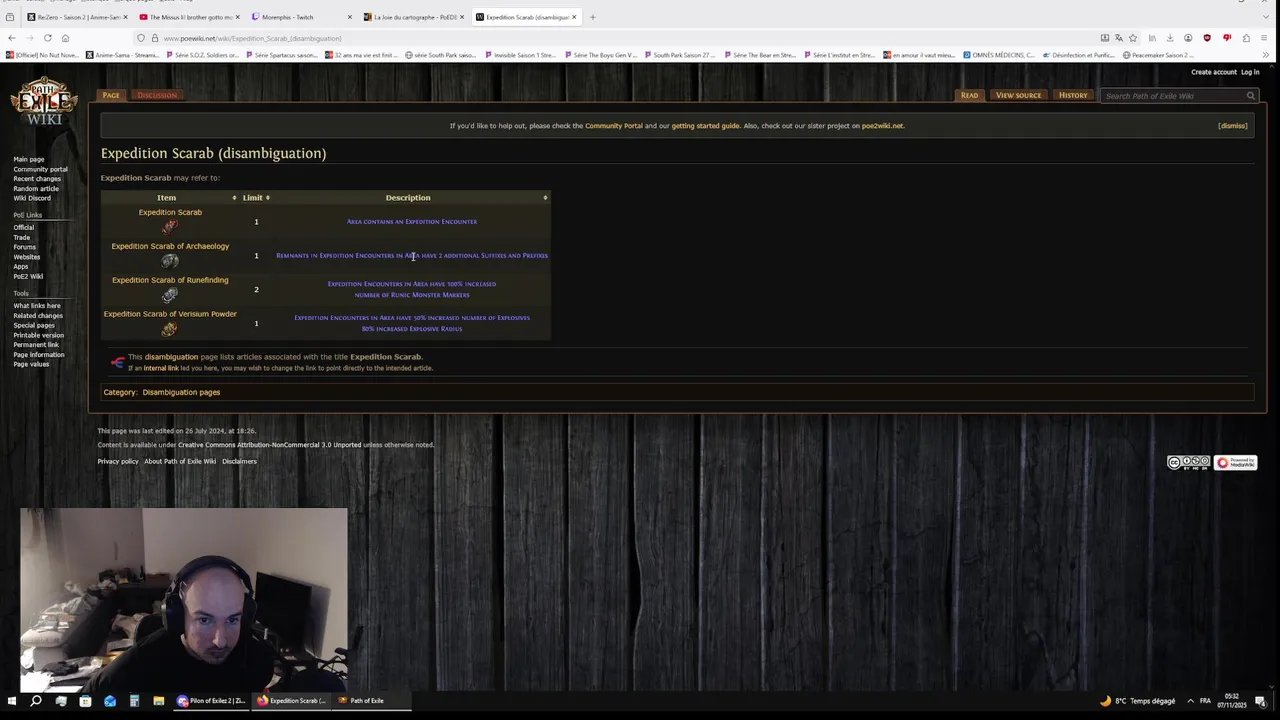This screenshot has width=1280, height=720.
Task: Open the View source tab
Action: (1018, 95)
